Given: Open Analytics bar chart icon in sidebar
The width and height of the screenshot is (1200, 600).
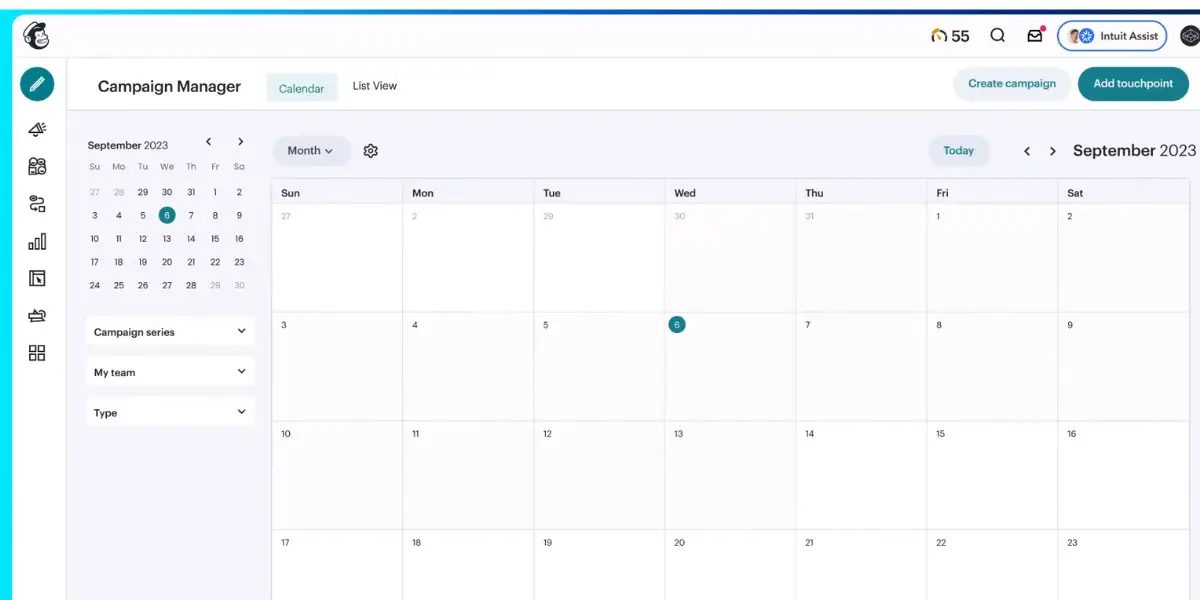Looking at the screenshot, I should point(37,241).
